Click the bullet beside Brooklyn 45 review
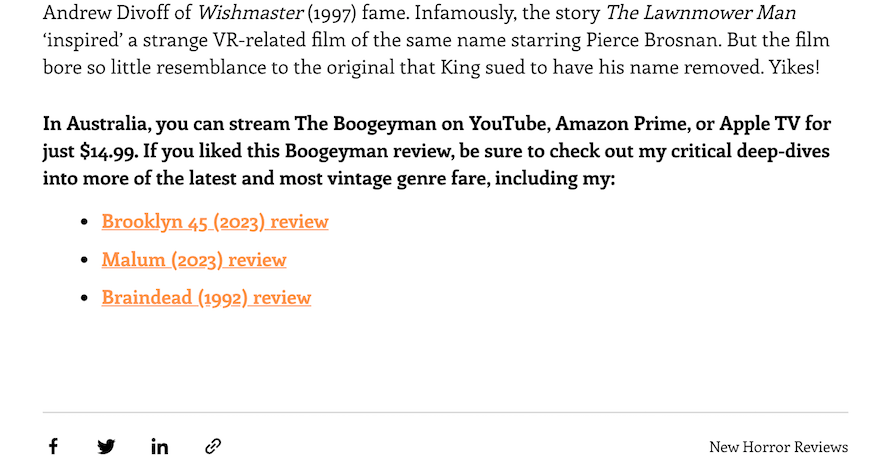This screenshot has height=468, width=880. coord(85,222)
